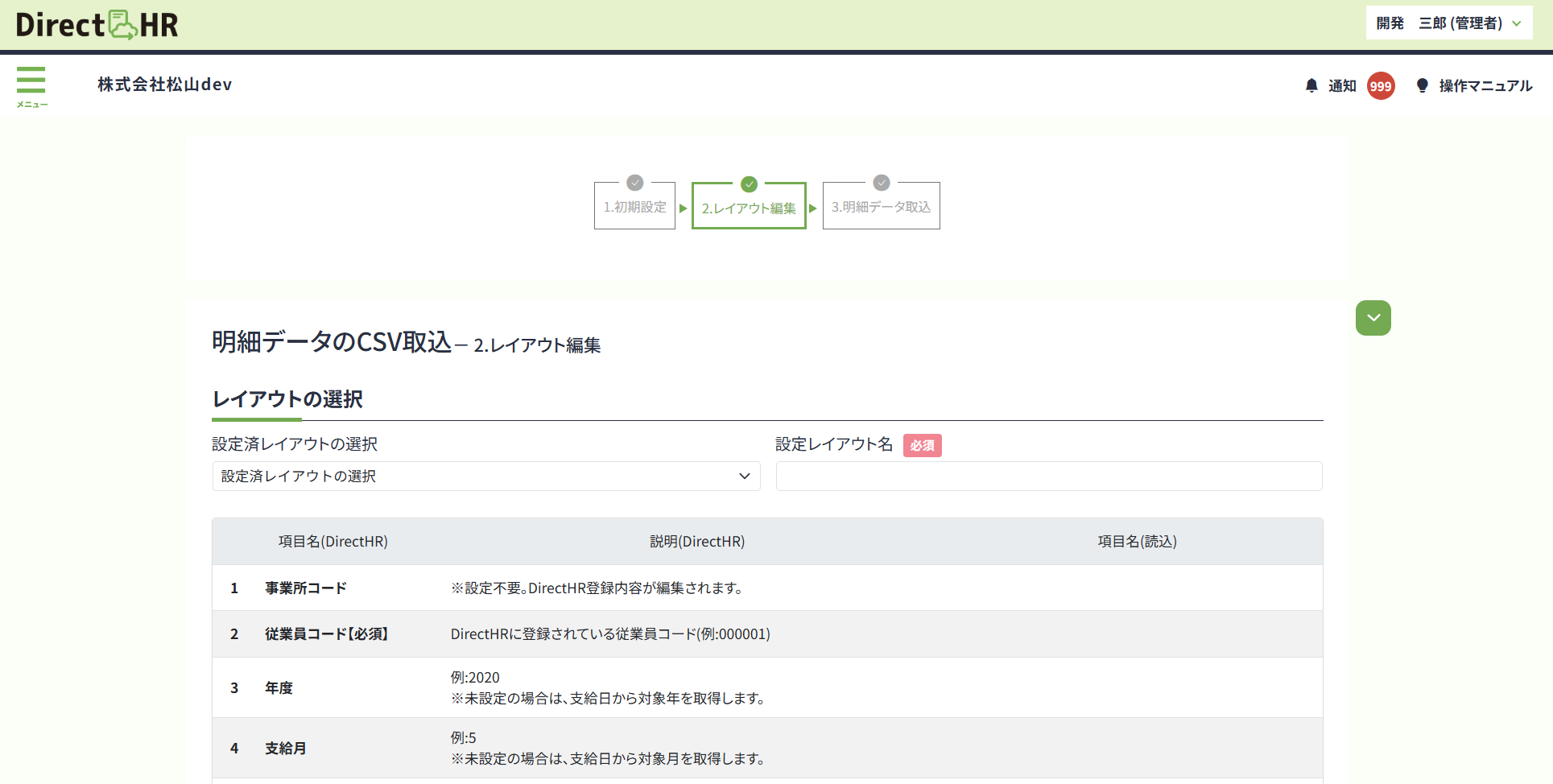Click the DirectHR logo
This screenshot has width=1553, height=784.
pos(97,25)
